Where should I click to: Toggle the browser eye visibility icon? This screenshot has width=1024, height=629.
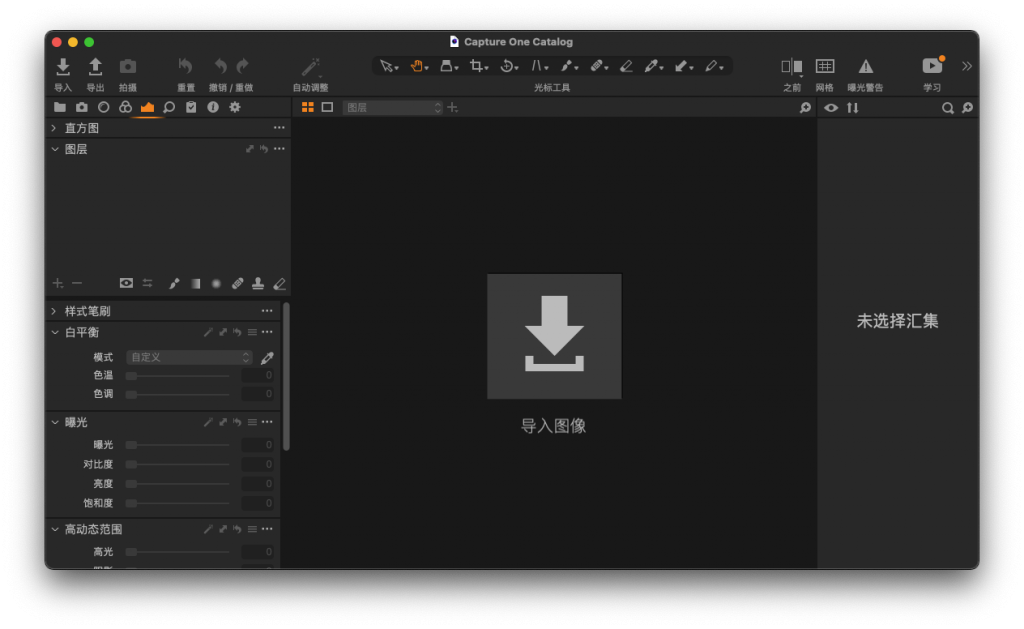[831, 108]
